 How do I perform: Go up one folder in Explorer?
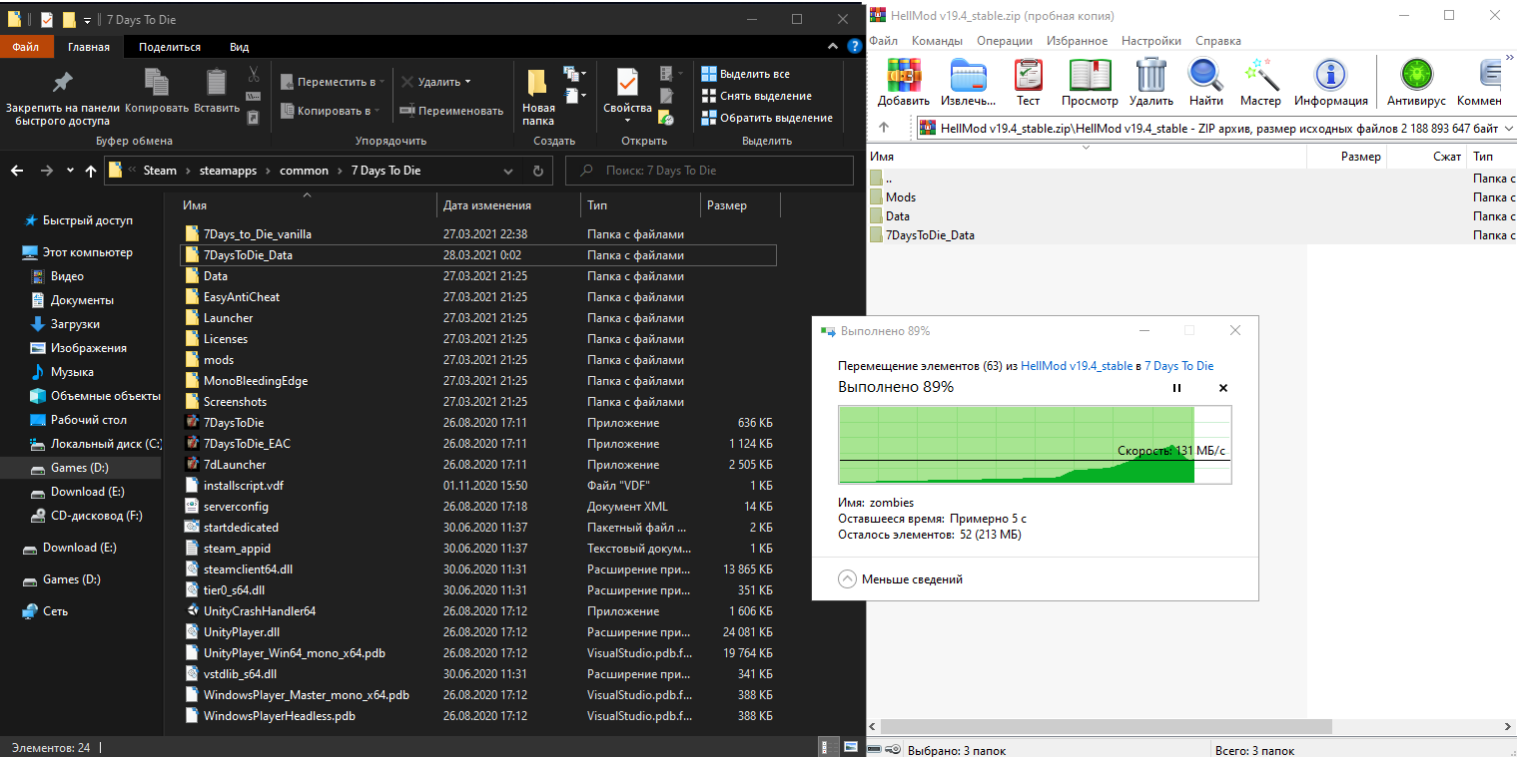tap(91, 171)
